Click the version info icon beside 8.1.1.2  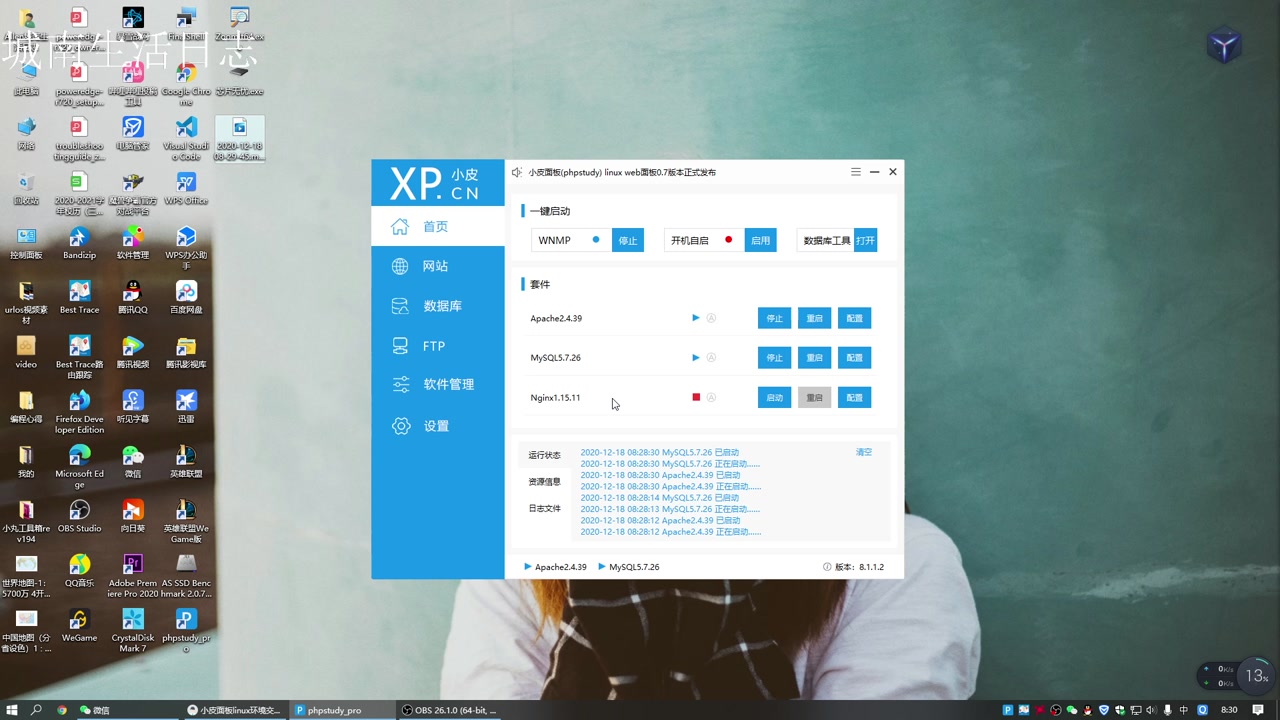[x=827, y=567]
